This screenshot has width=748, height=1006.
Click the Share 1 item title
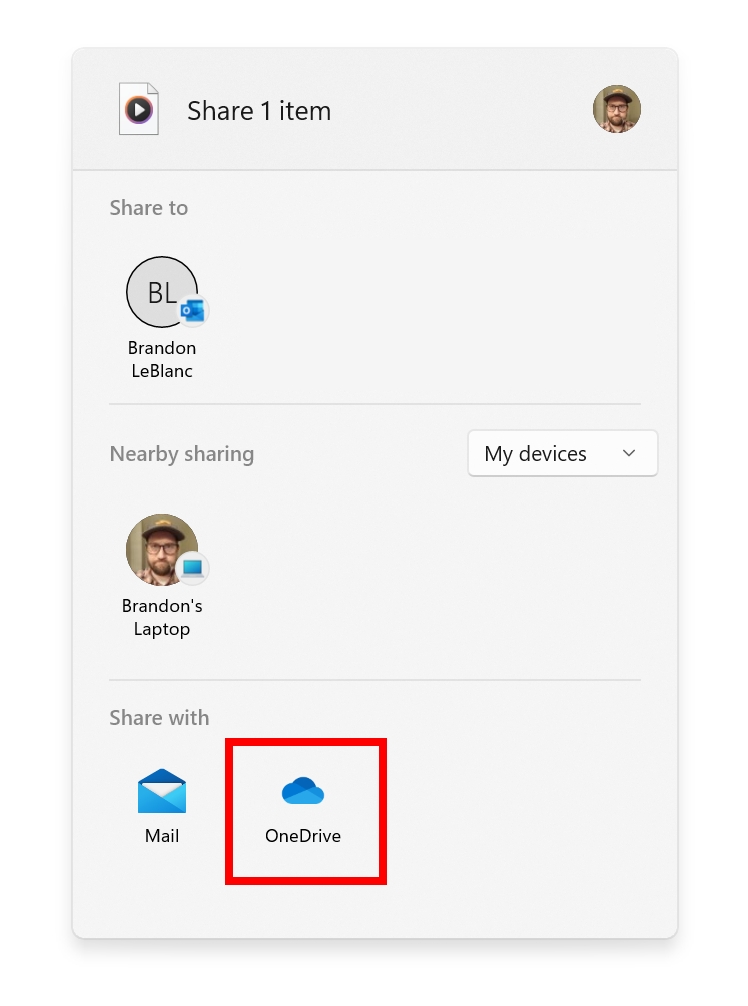[x=259, y=111]
